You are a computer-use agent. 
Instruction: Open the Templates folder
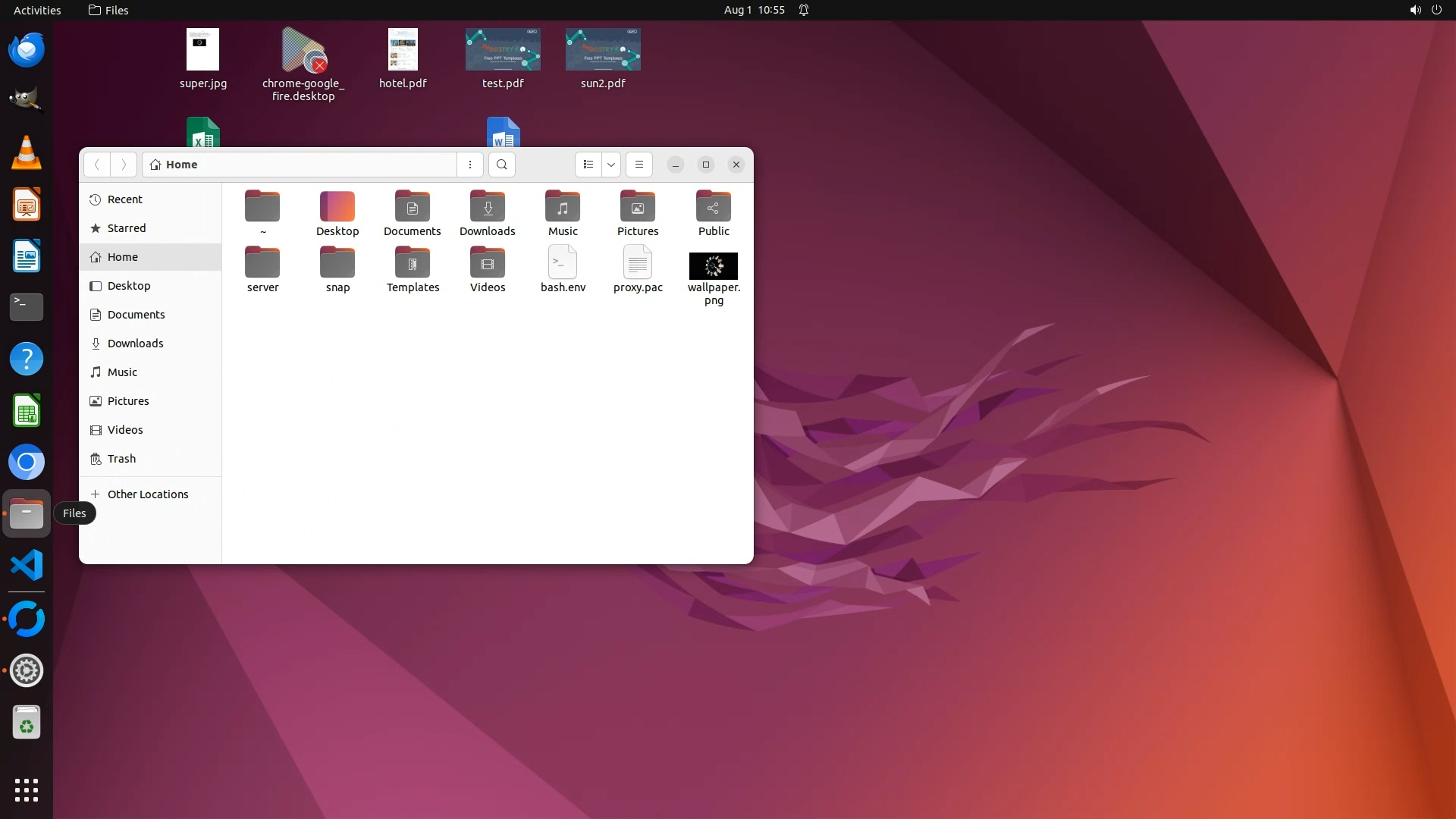[413, 263]
